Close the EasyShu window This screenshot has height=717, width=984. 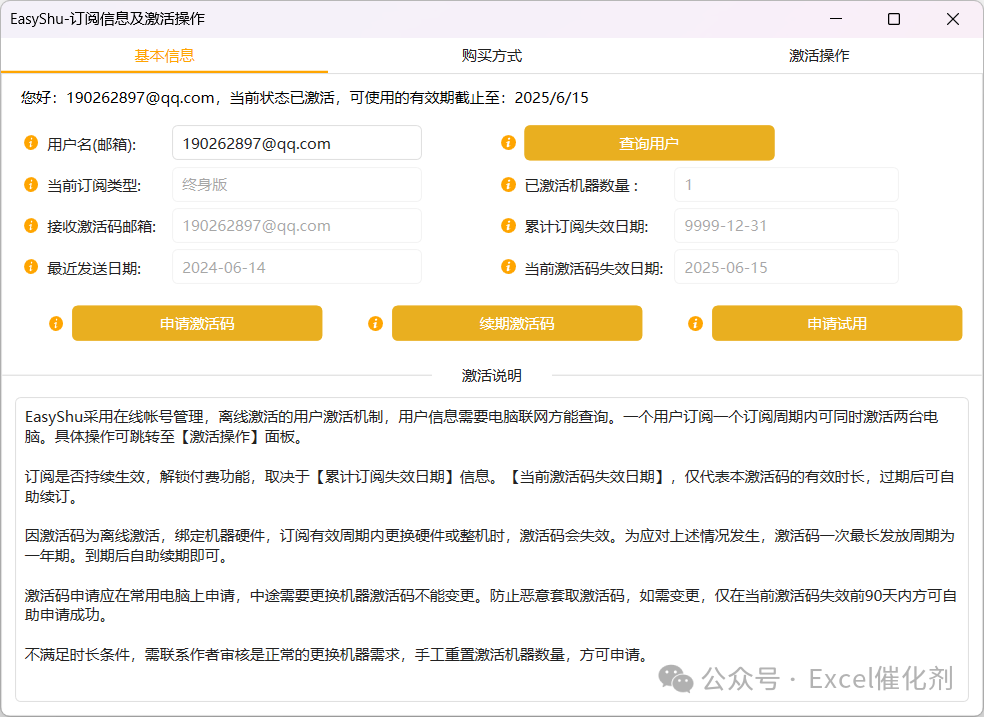pos(953,19)
